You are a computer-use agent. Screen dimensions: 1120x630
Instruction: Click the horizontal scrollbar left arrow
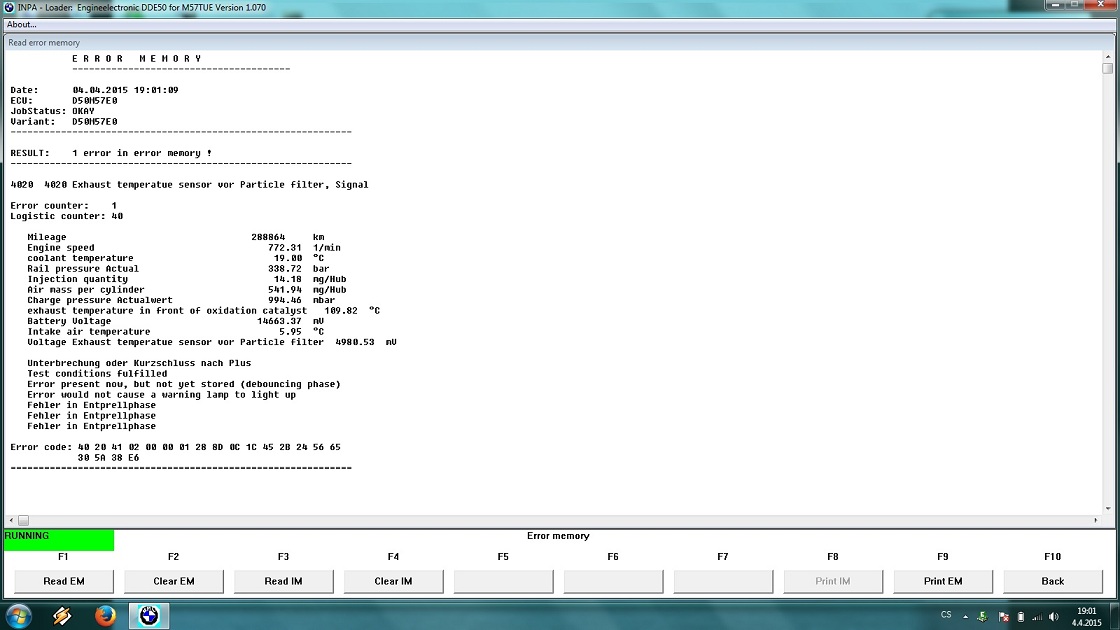pos(11,520)
